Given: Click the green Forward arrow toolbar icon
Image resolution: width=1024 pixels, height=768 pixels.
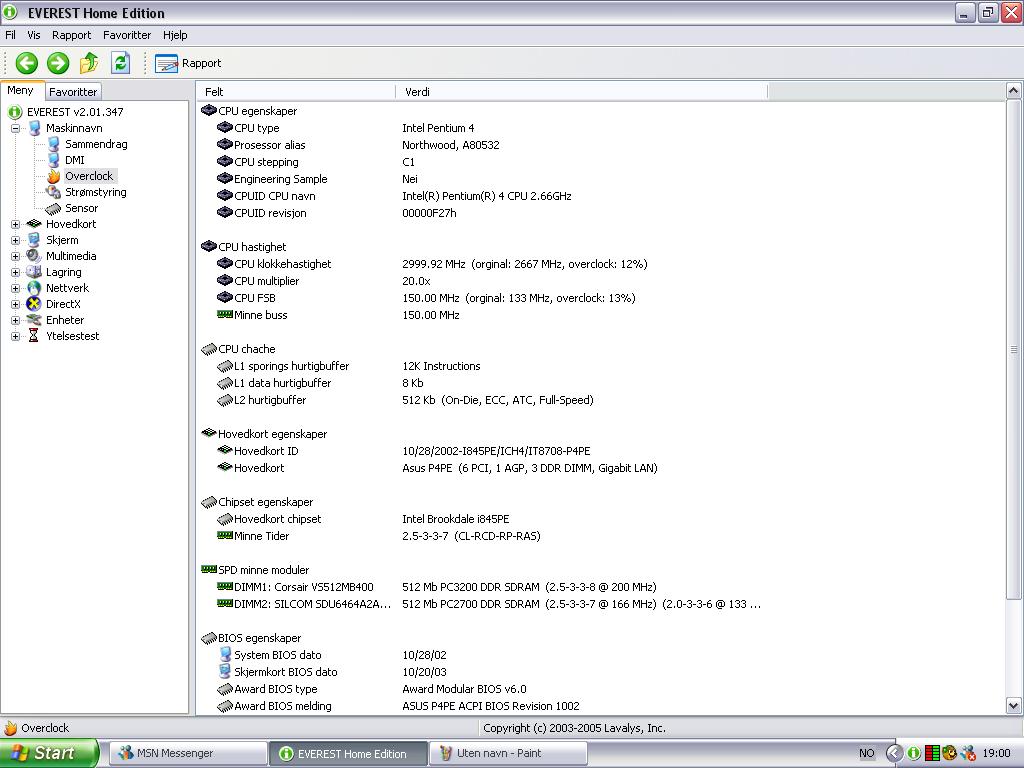Looking at the screenshot, I should pos(58,63).
